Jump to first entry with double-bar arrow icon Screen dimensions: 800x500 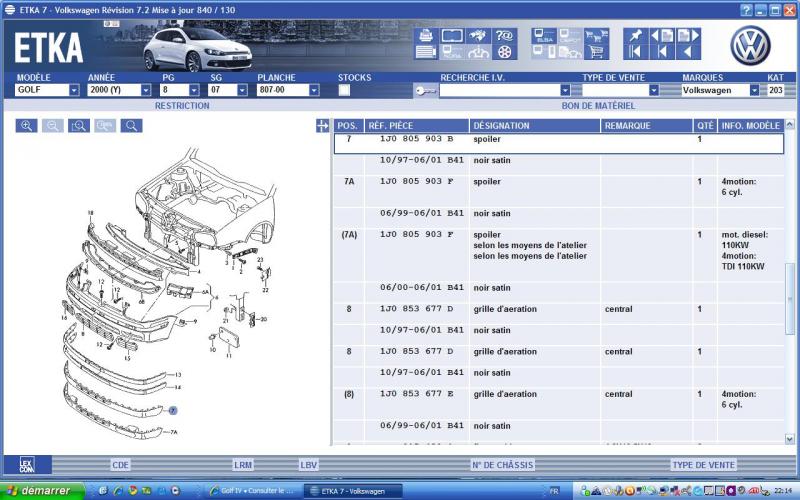click(x=636, y=52)
